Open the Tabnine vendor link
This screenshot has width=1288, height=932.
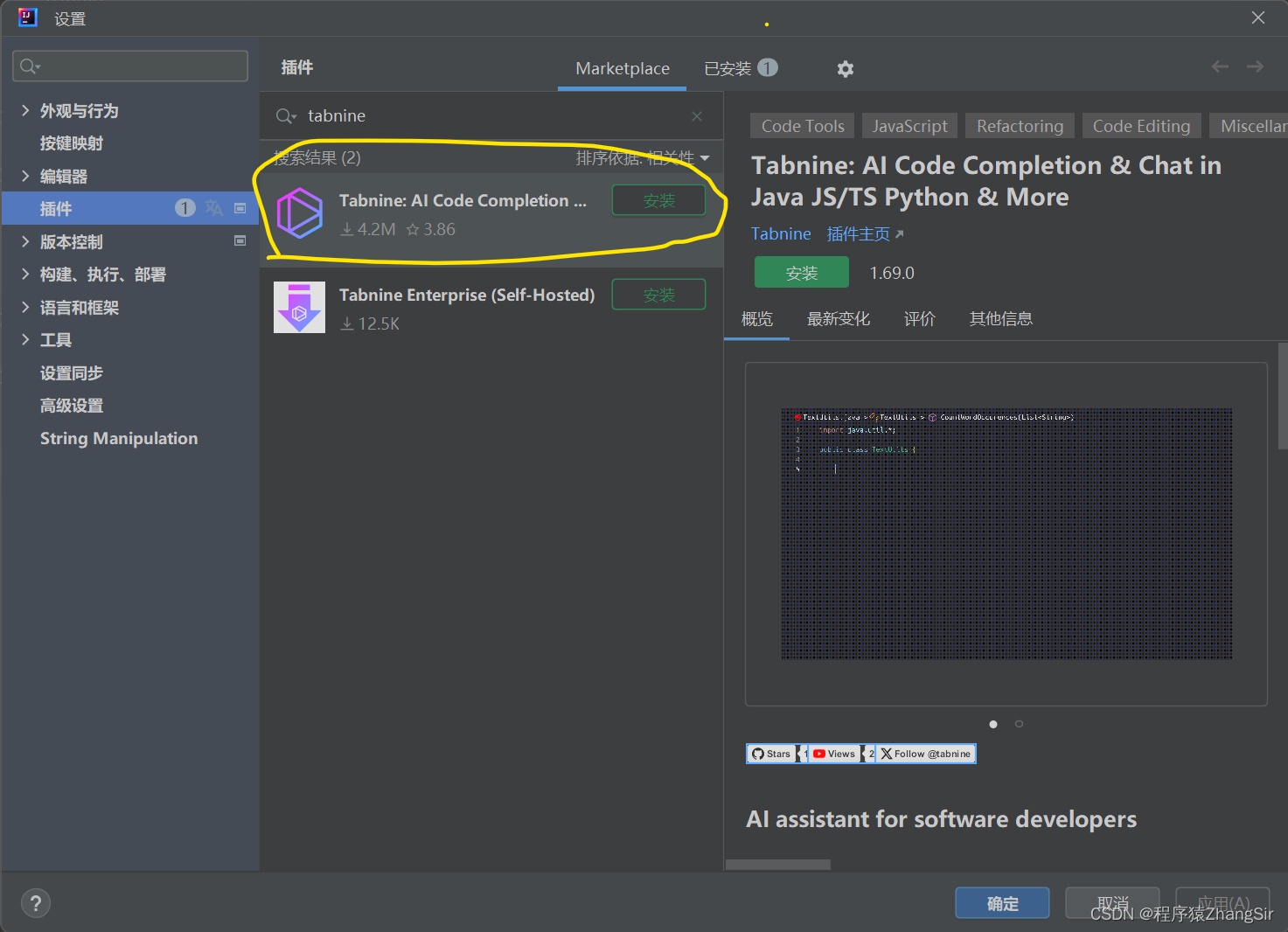781,233
